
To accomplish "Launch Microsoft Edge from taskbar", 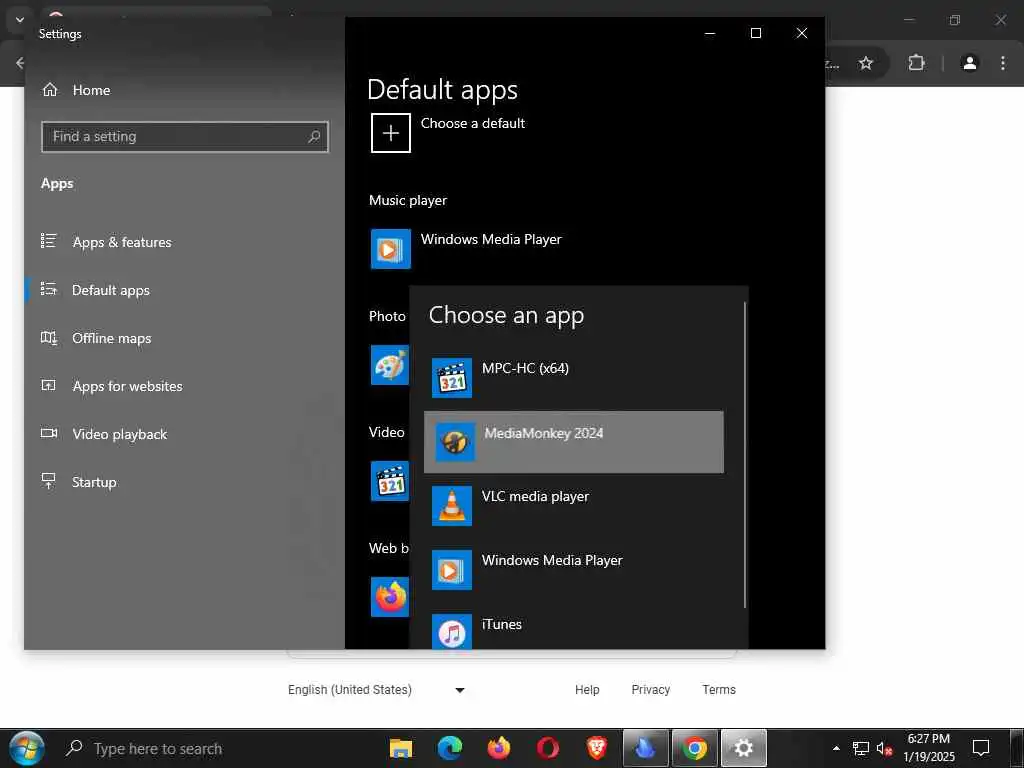I will pyautogui.click(x=450, y=748).
